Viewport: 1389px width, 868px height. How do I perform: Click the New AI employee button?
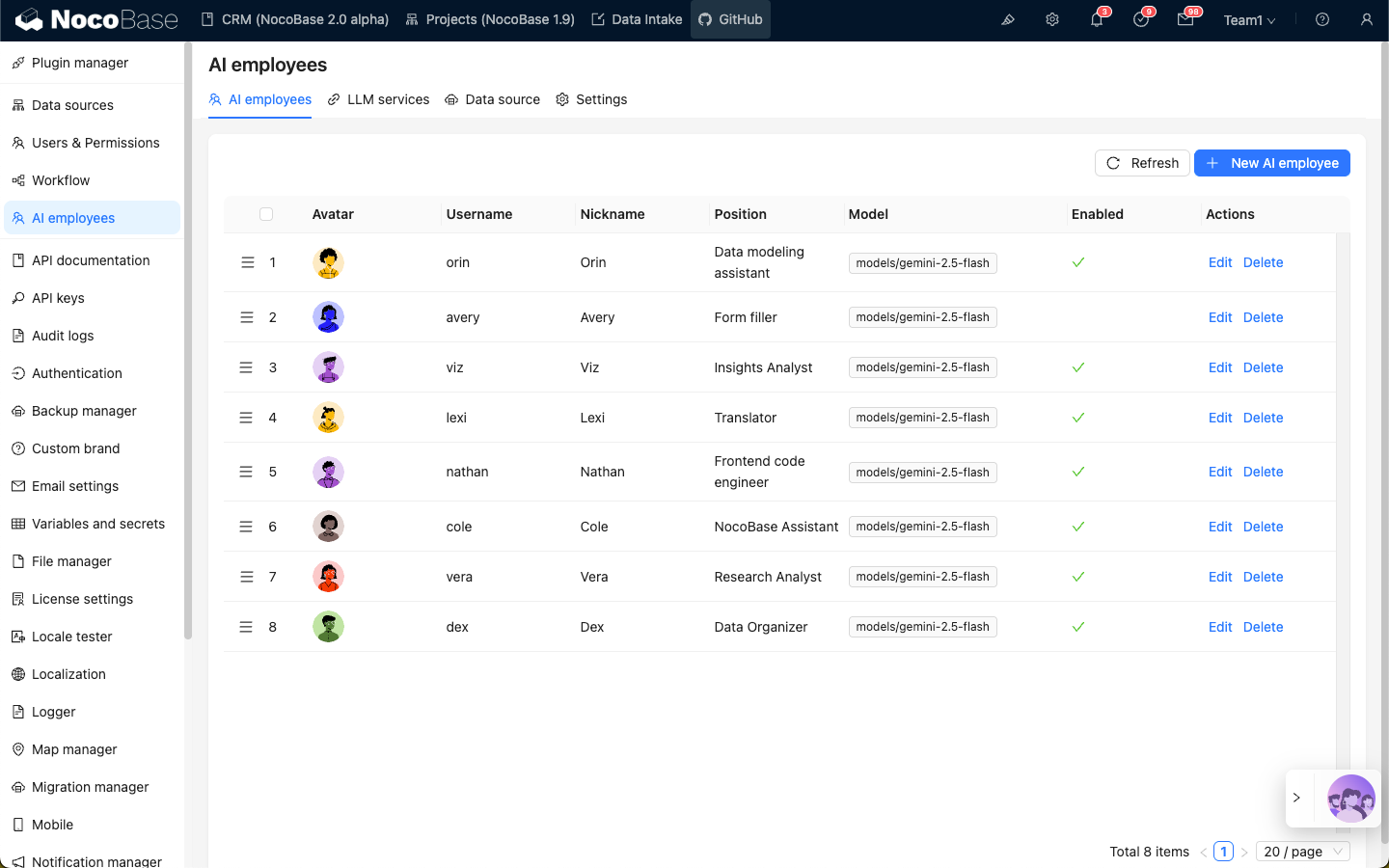[x=1271, y=163]
